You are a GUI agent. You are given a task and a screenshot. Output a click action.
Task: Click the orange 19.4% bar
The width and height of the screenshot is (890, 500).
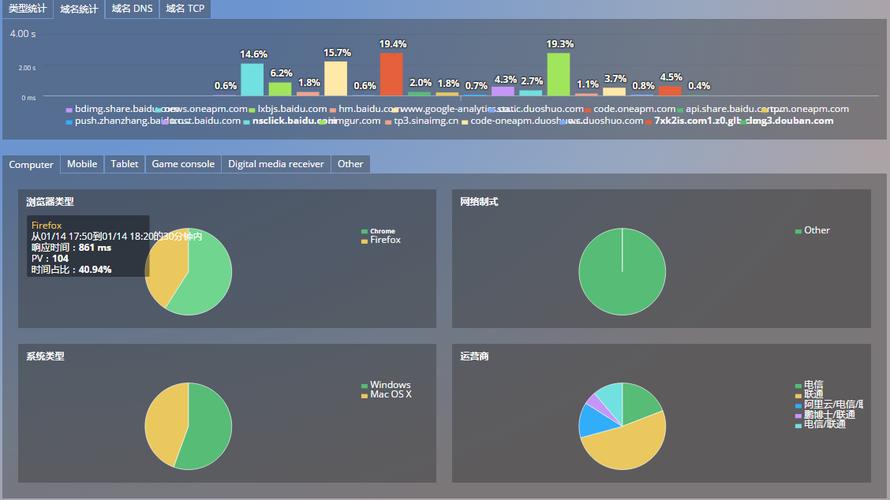coord(392,74)
